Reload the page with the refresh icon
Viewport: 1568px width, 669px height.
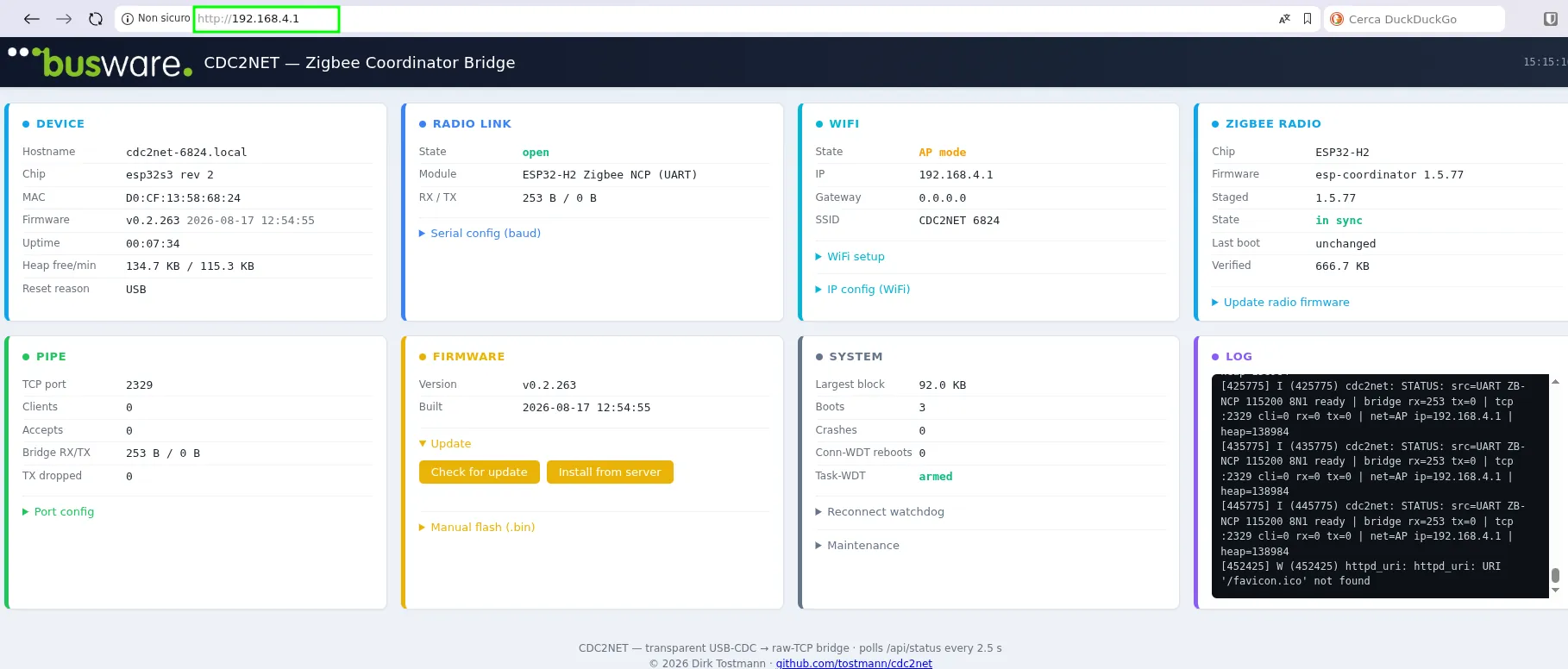click(96, 19)
